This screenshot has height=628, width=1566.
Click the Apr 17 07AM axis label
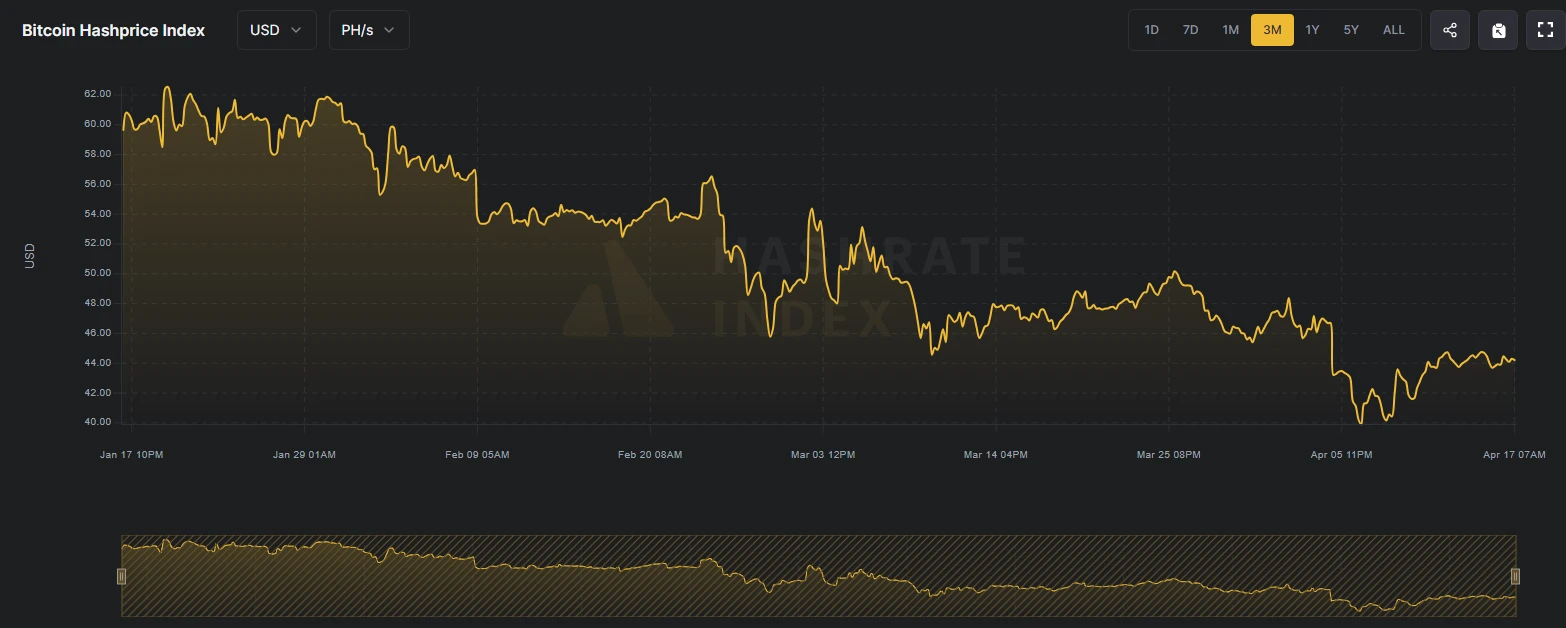(x=1514, y=455)
